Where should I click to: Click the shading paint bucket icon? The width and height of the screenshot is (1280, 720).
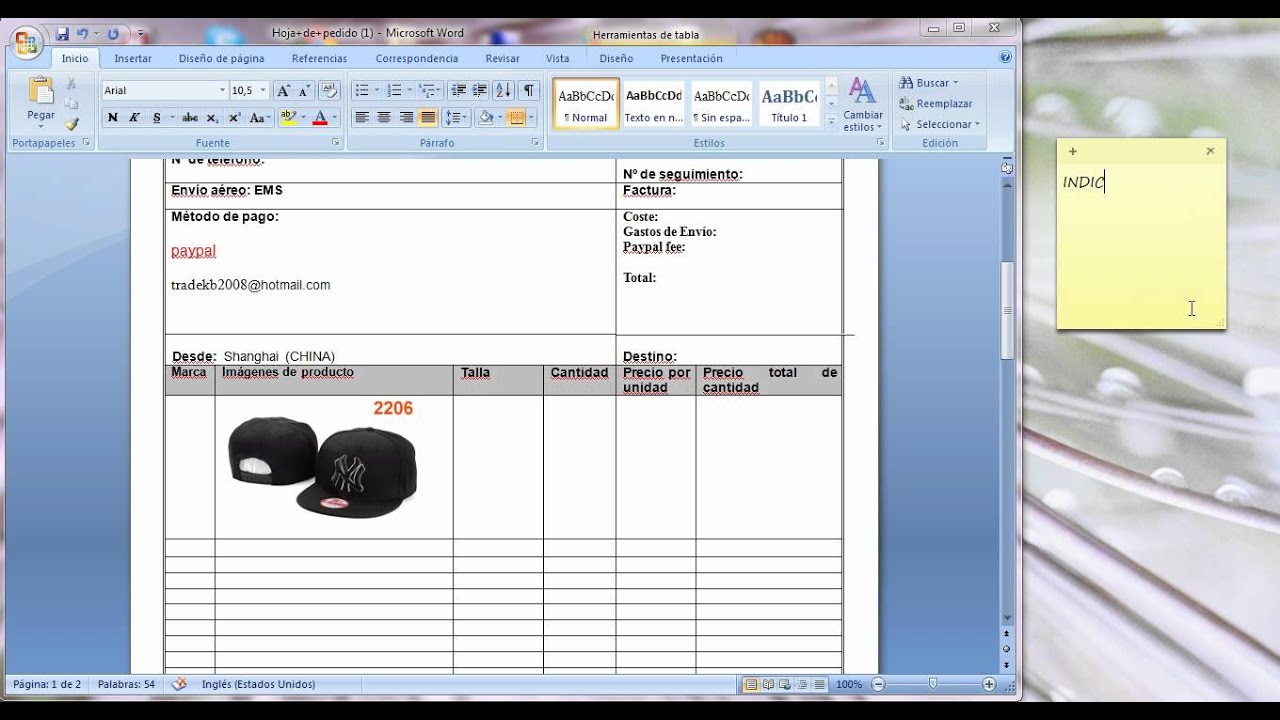(485, 117)
